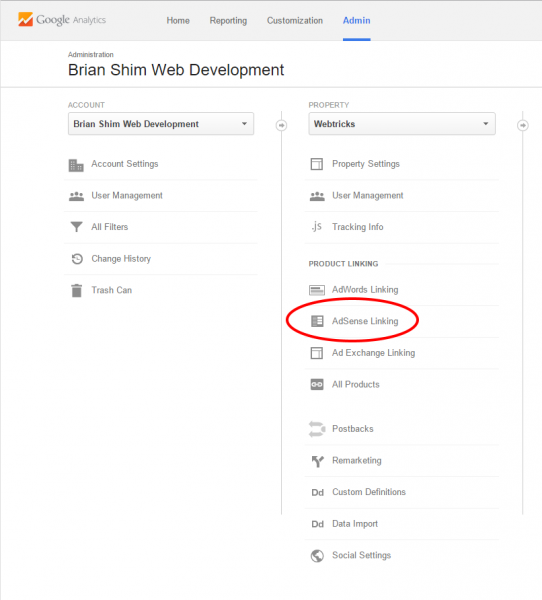Click the All Filters funnel icon
542x600 pixels.
coord(77,227)
